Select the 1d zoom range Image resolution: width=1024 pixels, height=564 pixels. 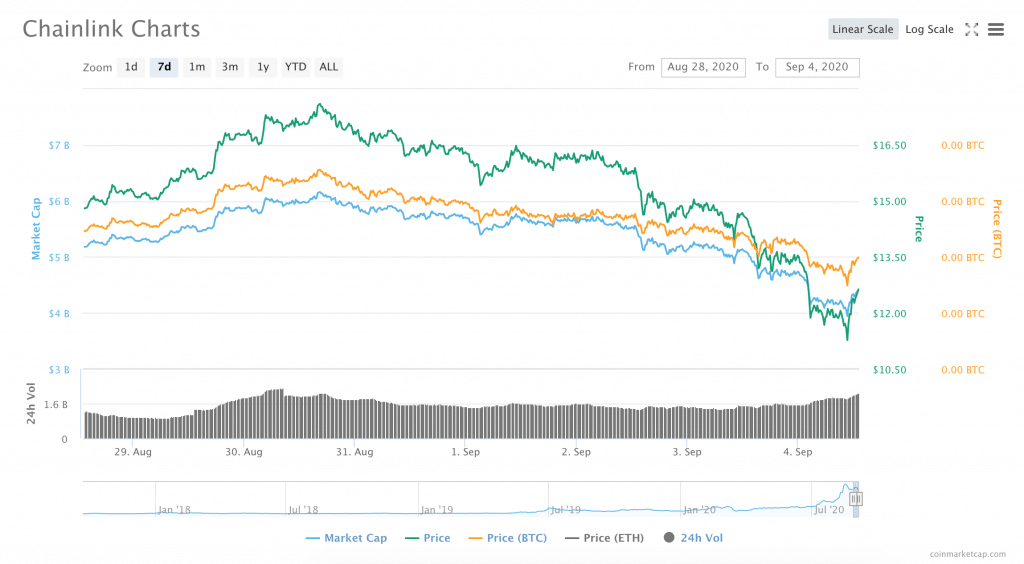[x=130, y=67]
